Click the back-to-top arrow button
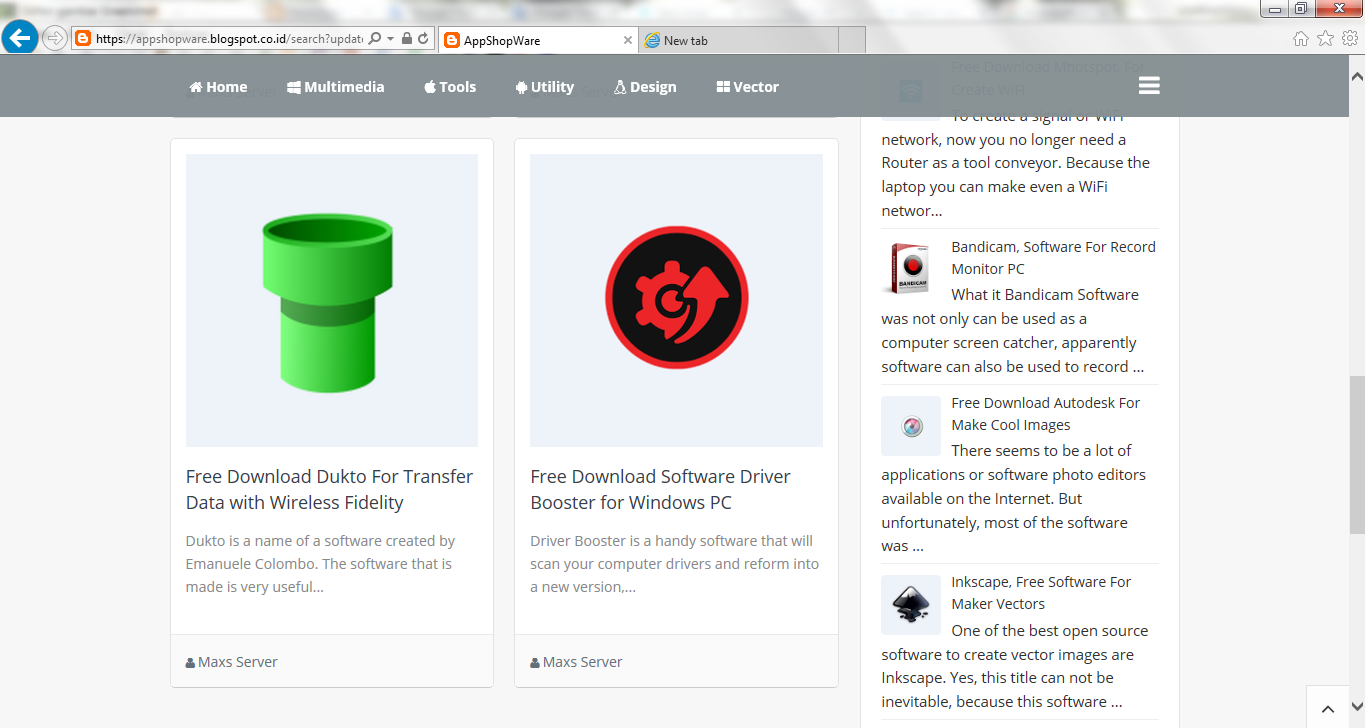This screenshot has width=1365, height=728. (x=1329, y=709)
